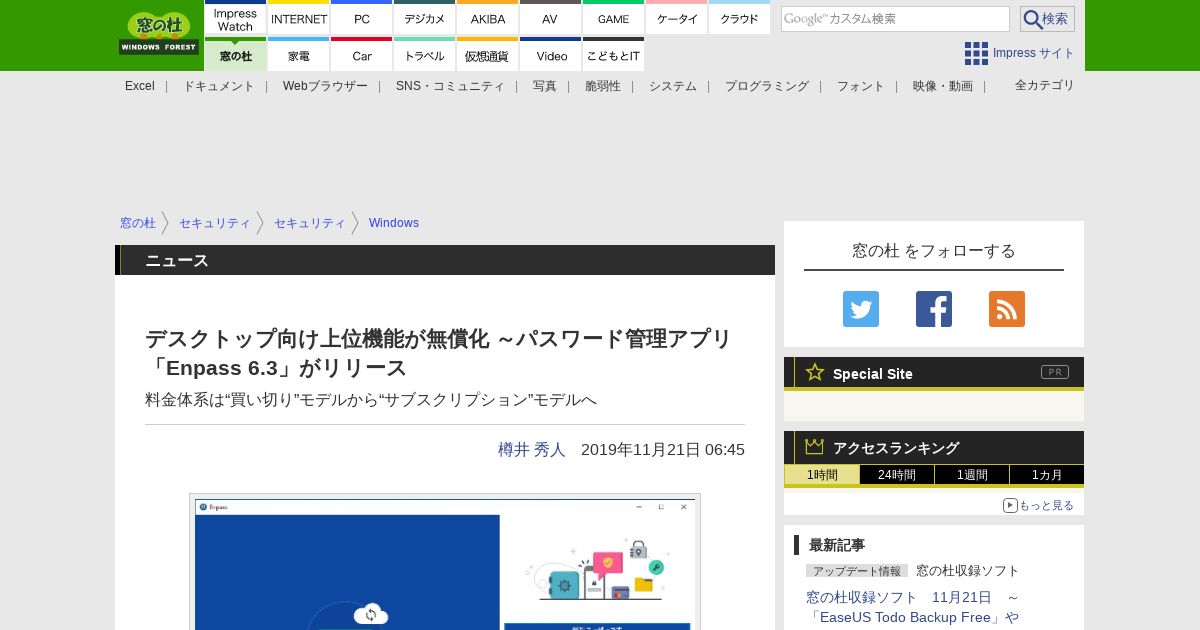Image resolution: width=1200 pixels, height=630 pixels.
Task: Go to the Excel category
Action: 140,86
